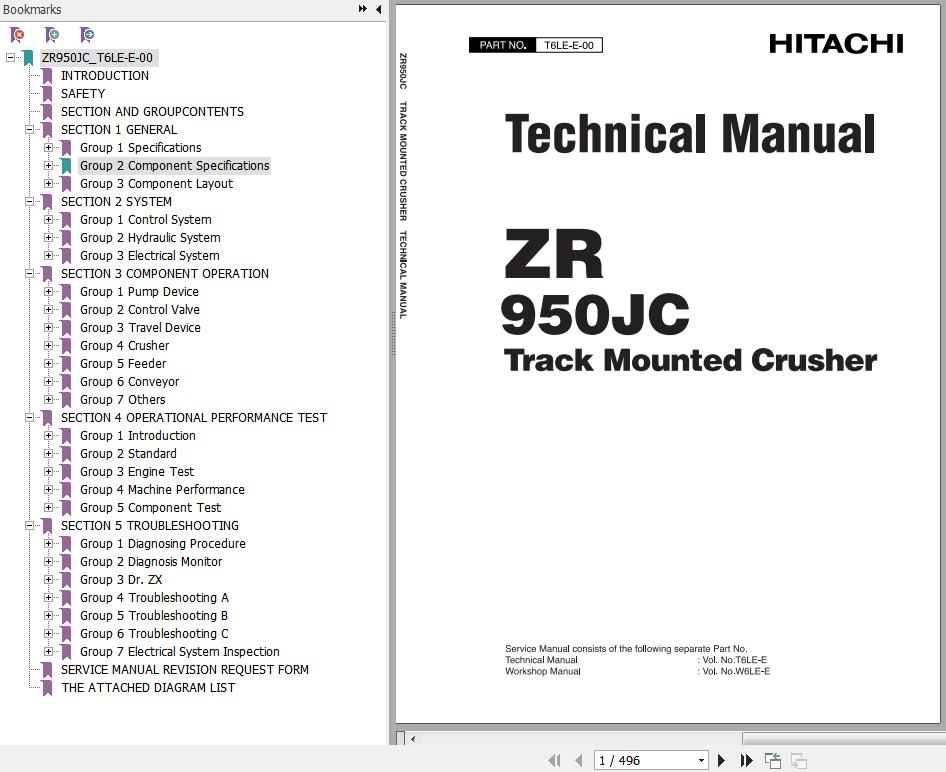Open Group 3 Engine Test bookmark

[x=137, y=472]
